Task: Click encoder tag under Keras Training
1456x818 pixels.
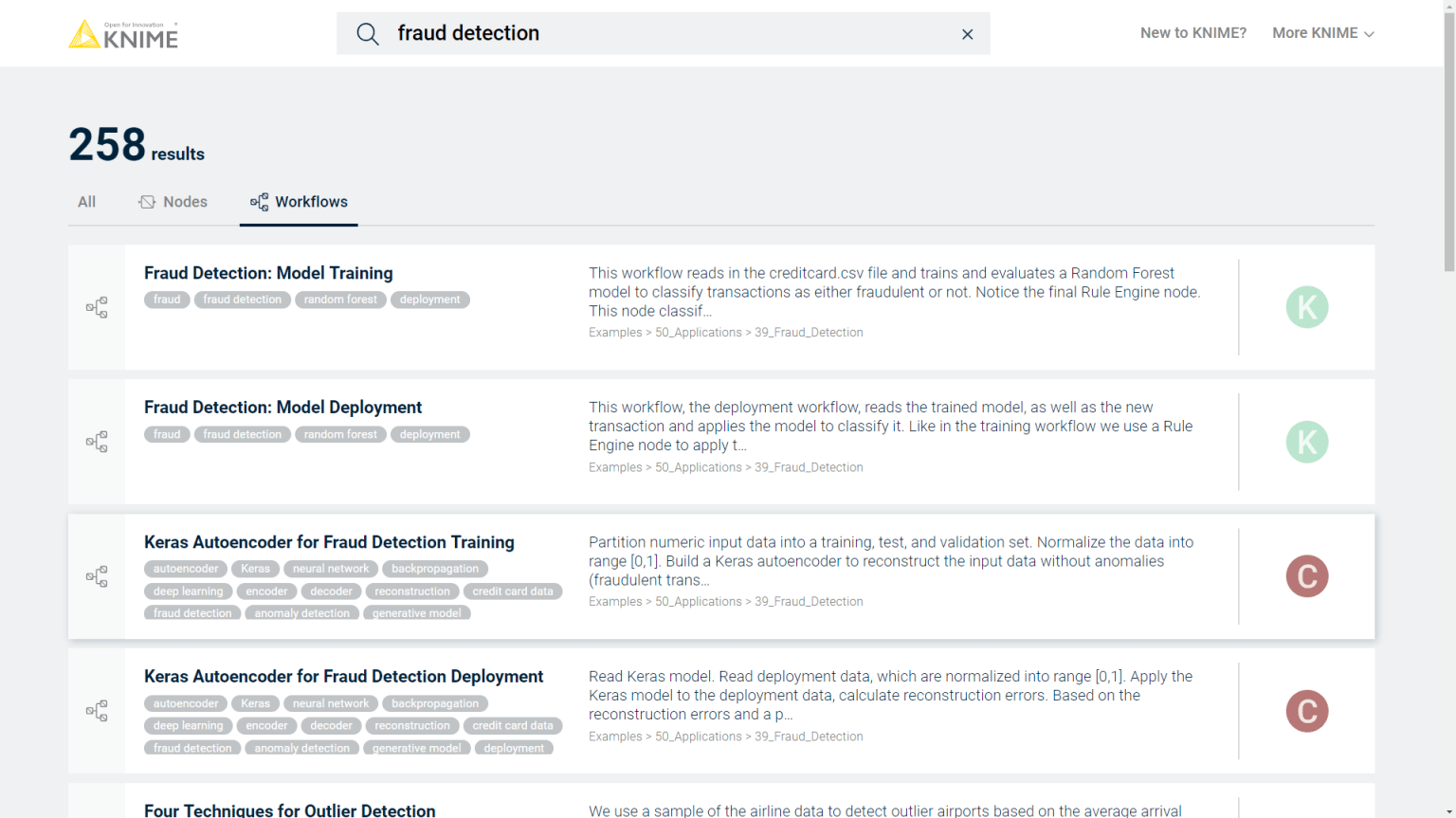Action: pyautogui.click(x=266, y=591)
